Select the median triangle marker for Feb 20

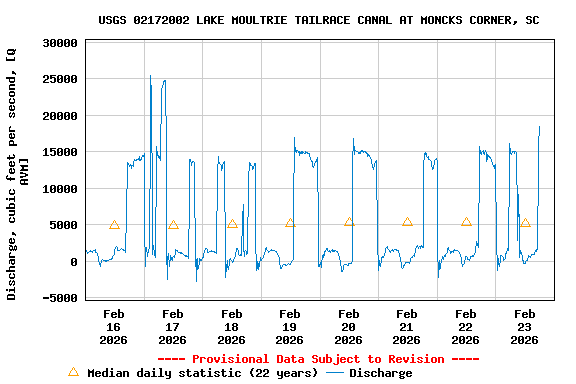point(349,222)
